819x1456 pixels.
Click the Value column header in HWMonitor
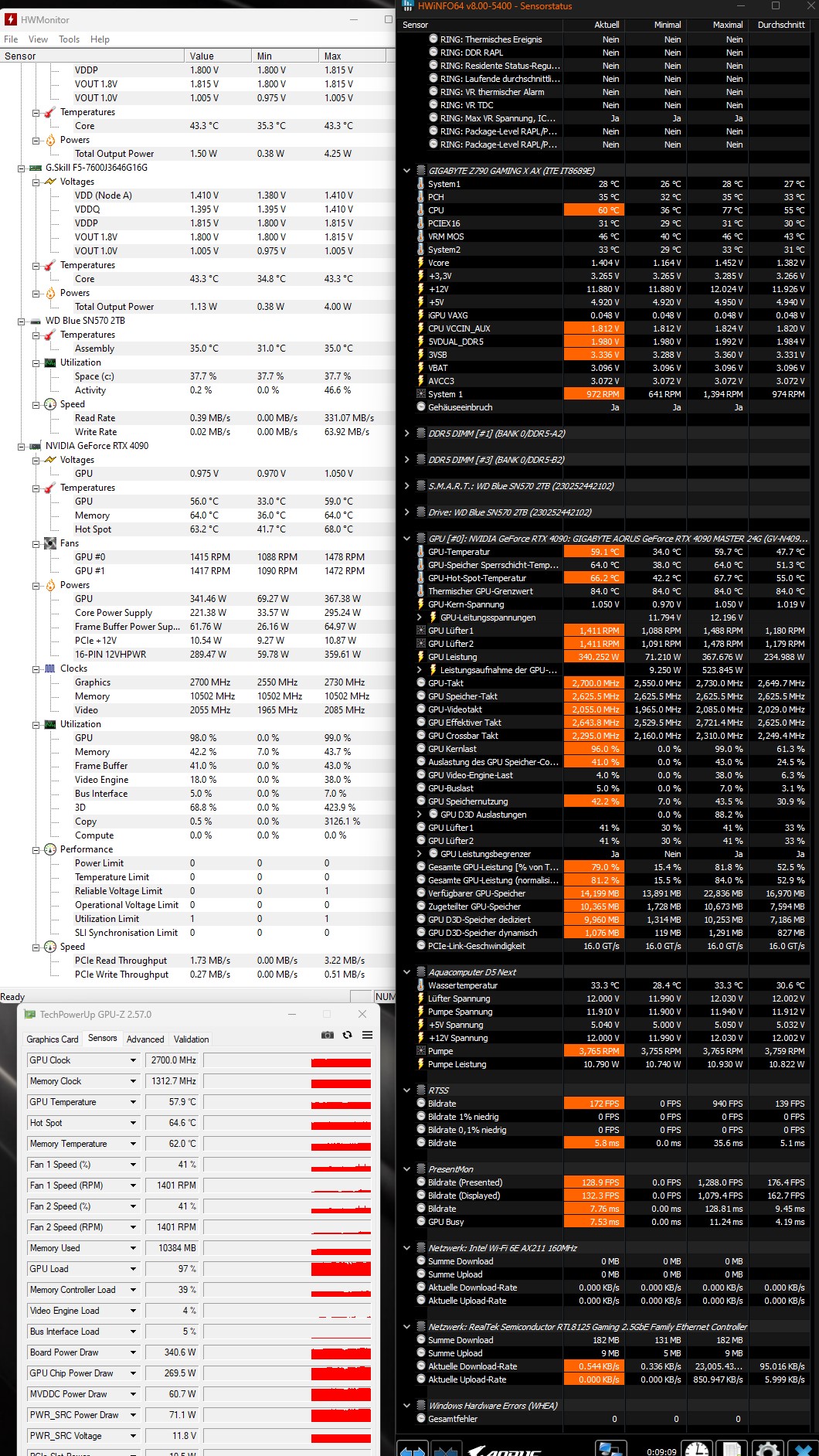tap(218, 56)
